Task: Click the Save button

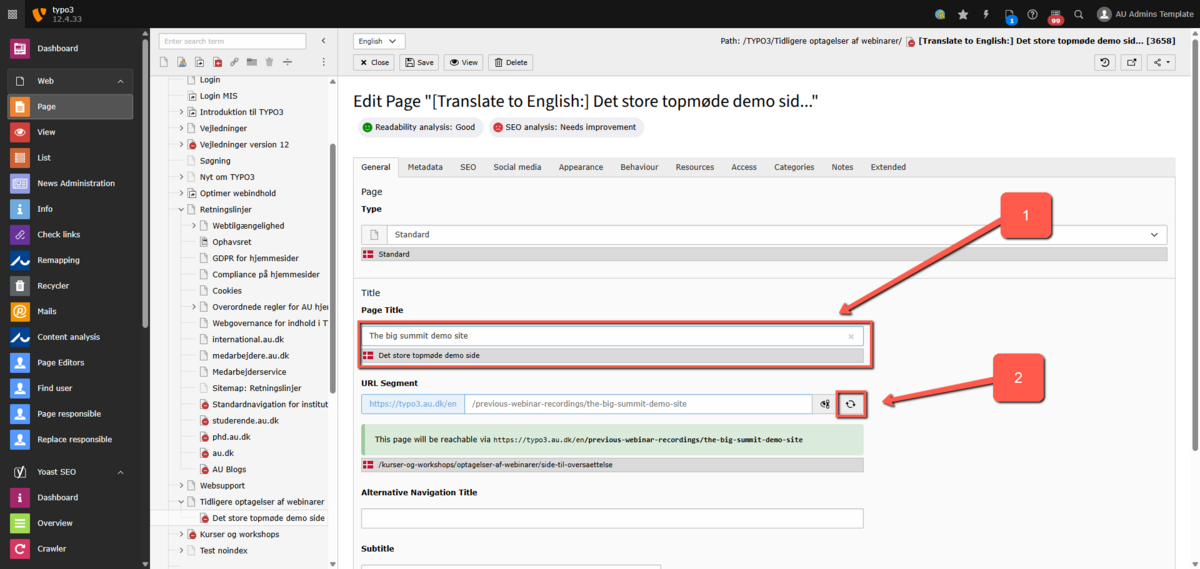Action: point(419,62)
